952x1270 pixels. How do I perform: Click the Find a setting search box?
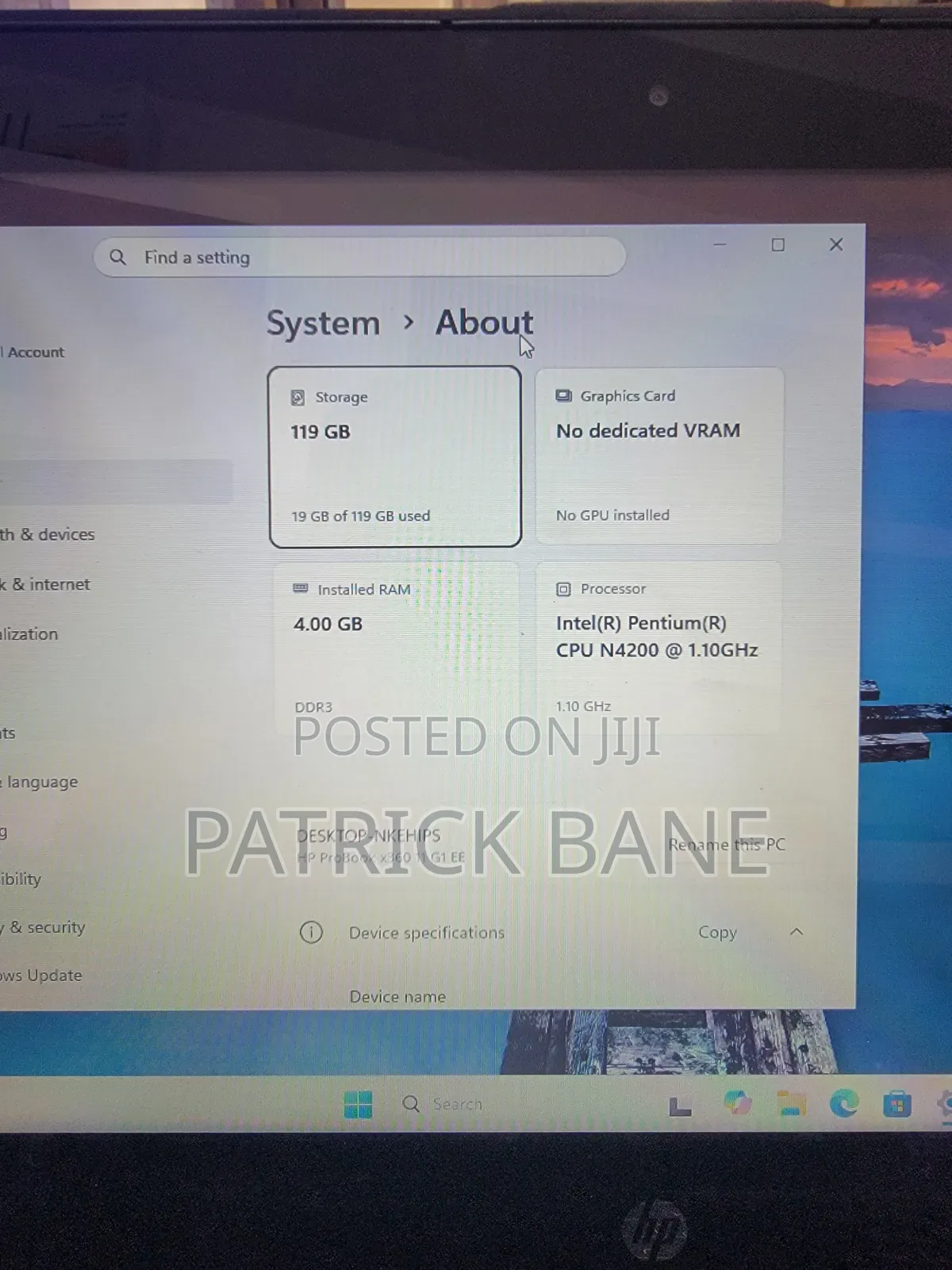tap(359, 257)
